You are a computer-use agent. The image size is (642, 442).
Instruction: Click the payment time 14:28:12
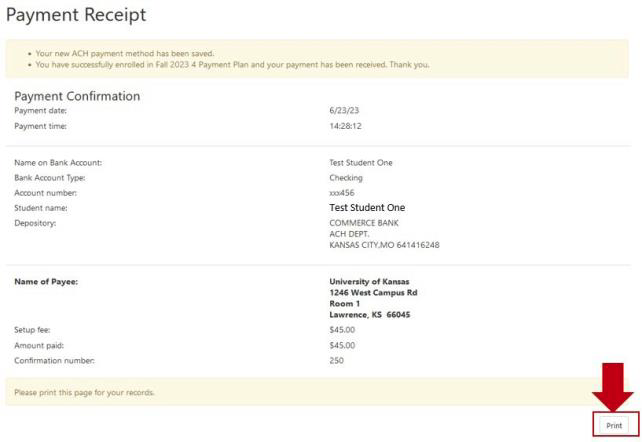pyautogui.click(x=345, y=126)
